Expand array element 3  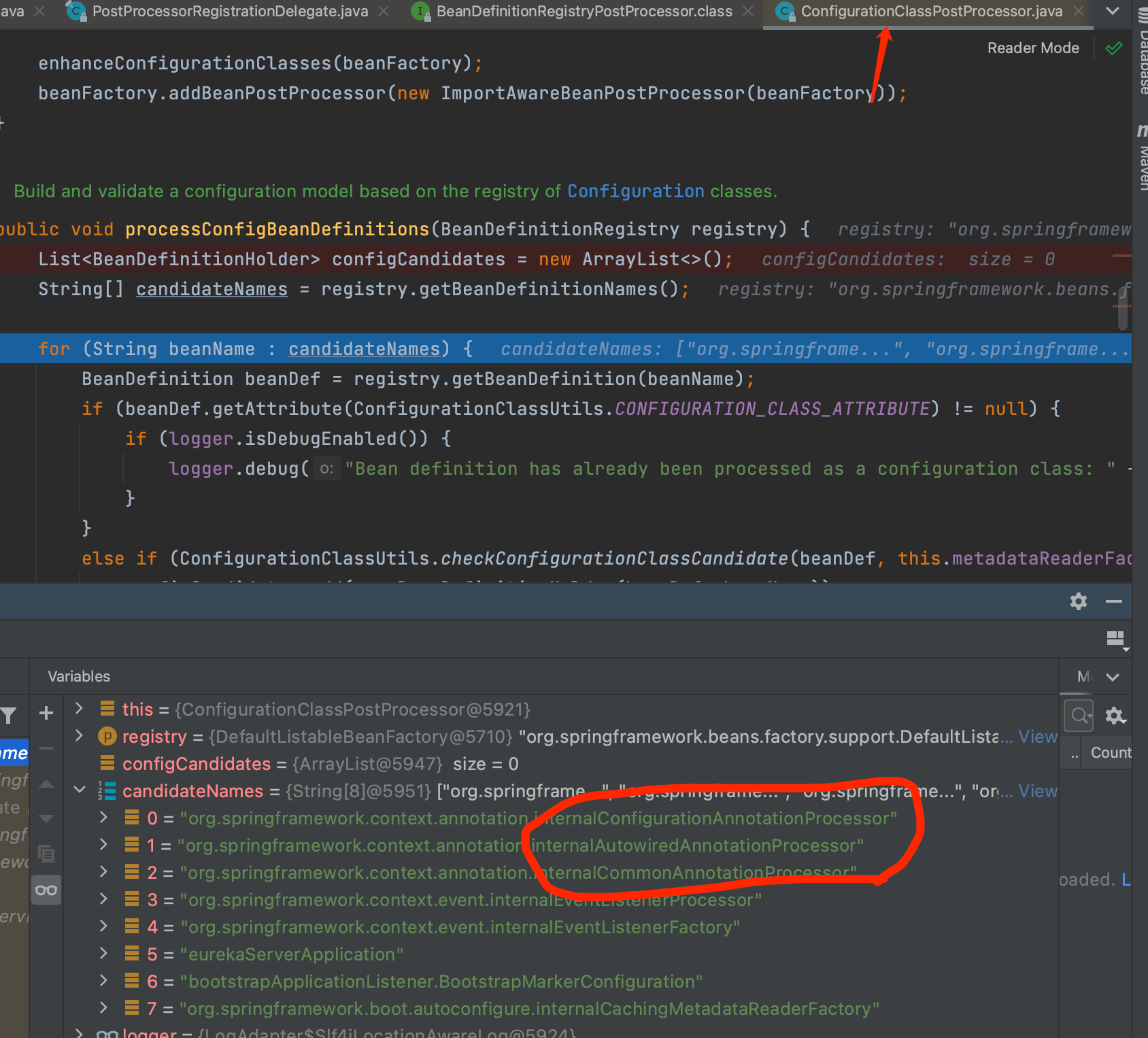pyautogui.click(x=103, y=899)
